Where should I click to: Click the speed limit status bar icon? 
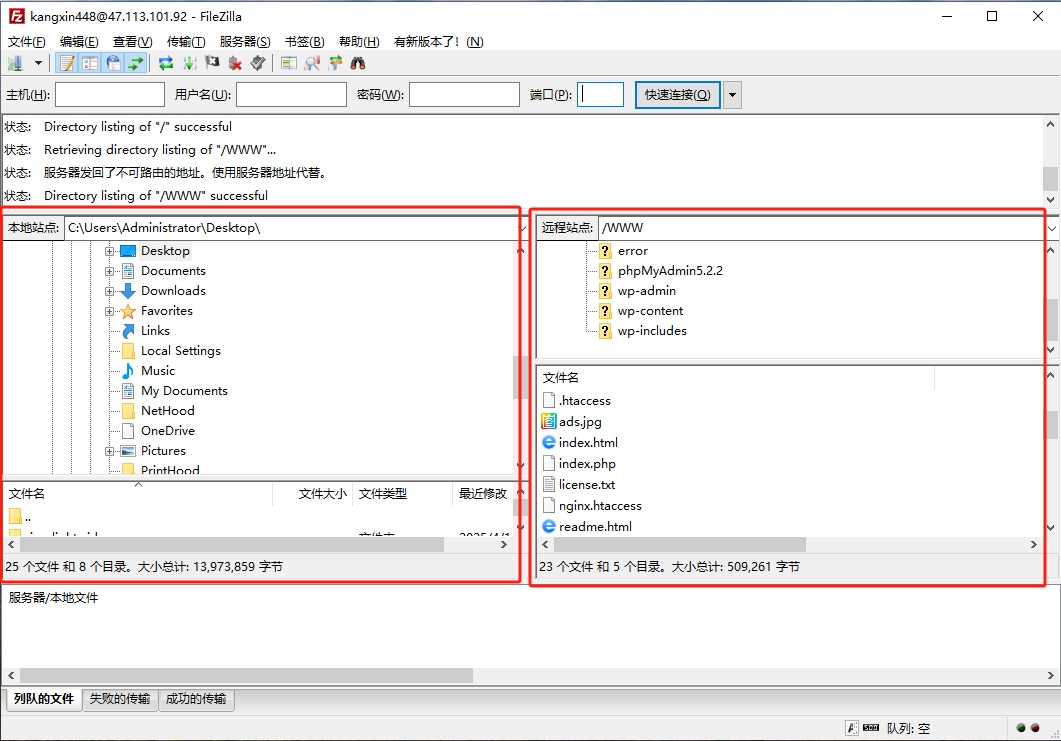(871, 728)
